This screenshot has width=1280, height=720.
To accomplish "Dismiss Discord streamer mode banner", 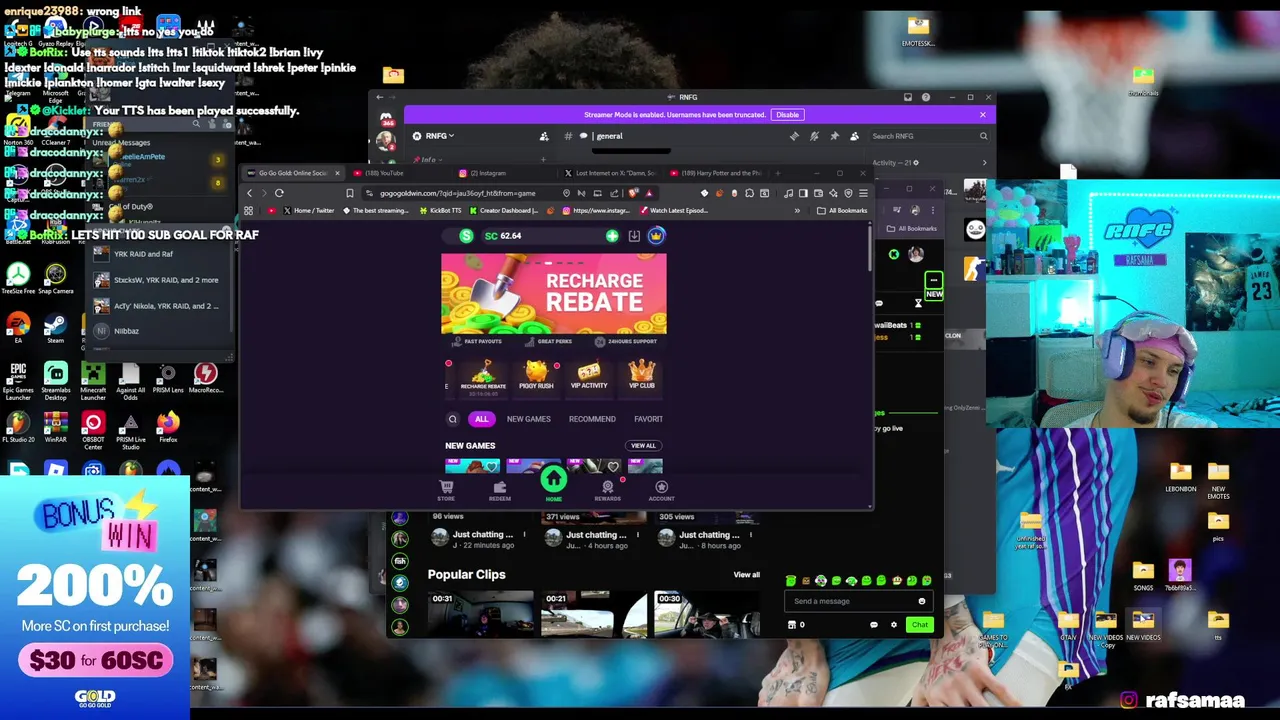I will pyautogui.click(x=982, y=115).
